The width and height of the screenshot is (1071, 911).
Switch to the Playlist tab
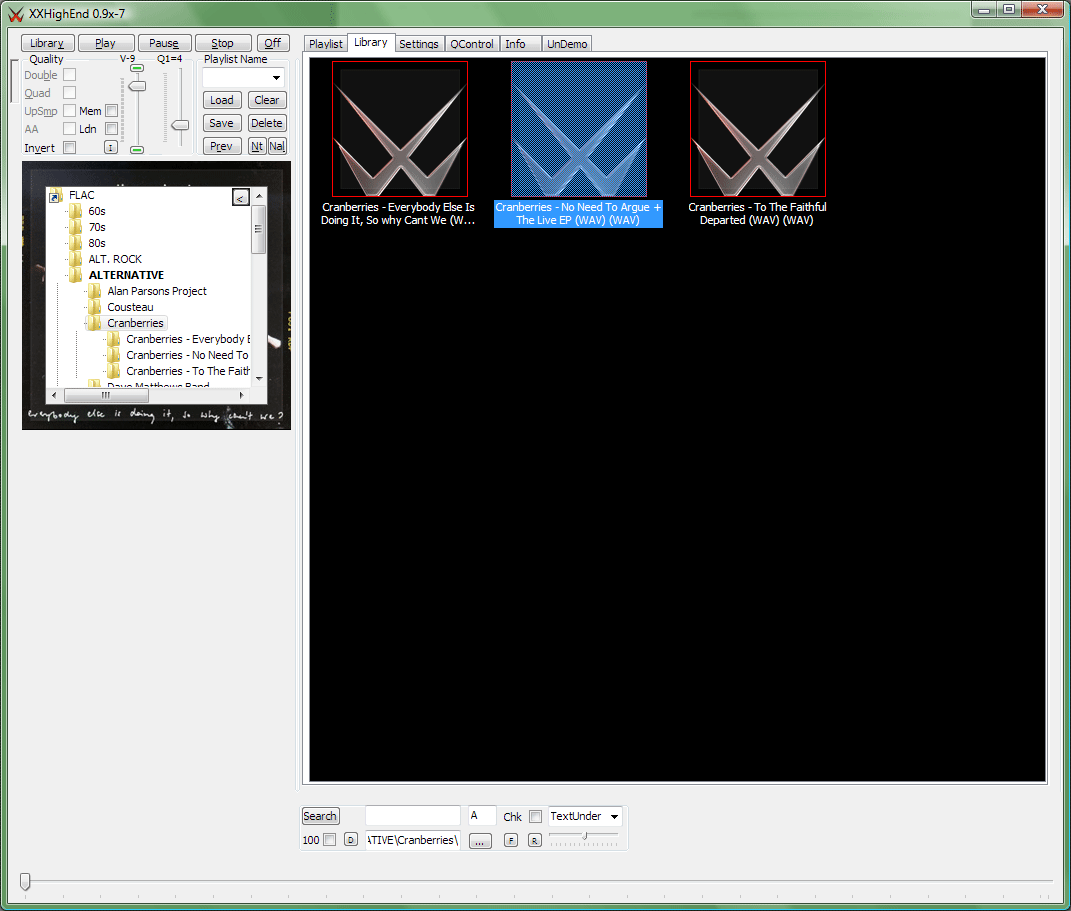click(x=326, y=44)
